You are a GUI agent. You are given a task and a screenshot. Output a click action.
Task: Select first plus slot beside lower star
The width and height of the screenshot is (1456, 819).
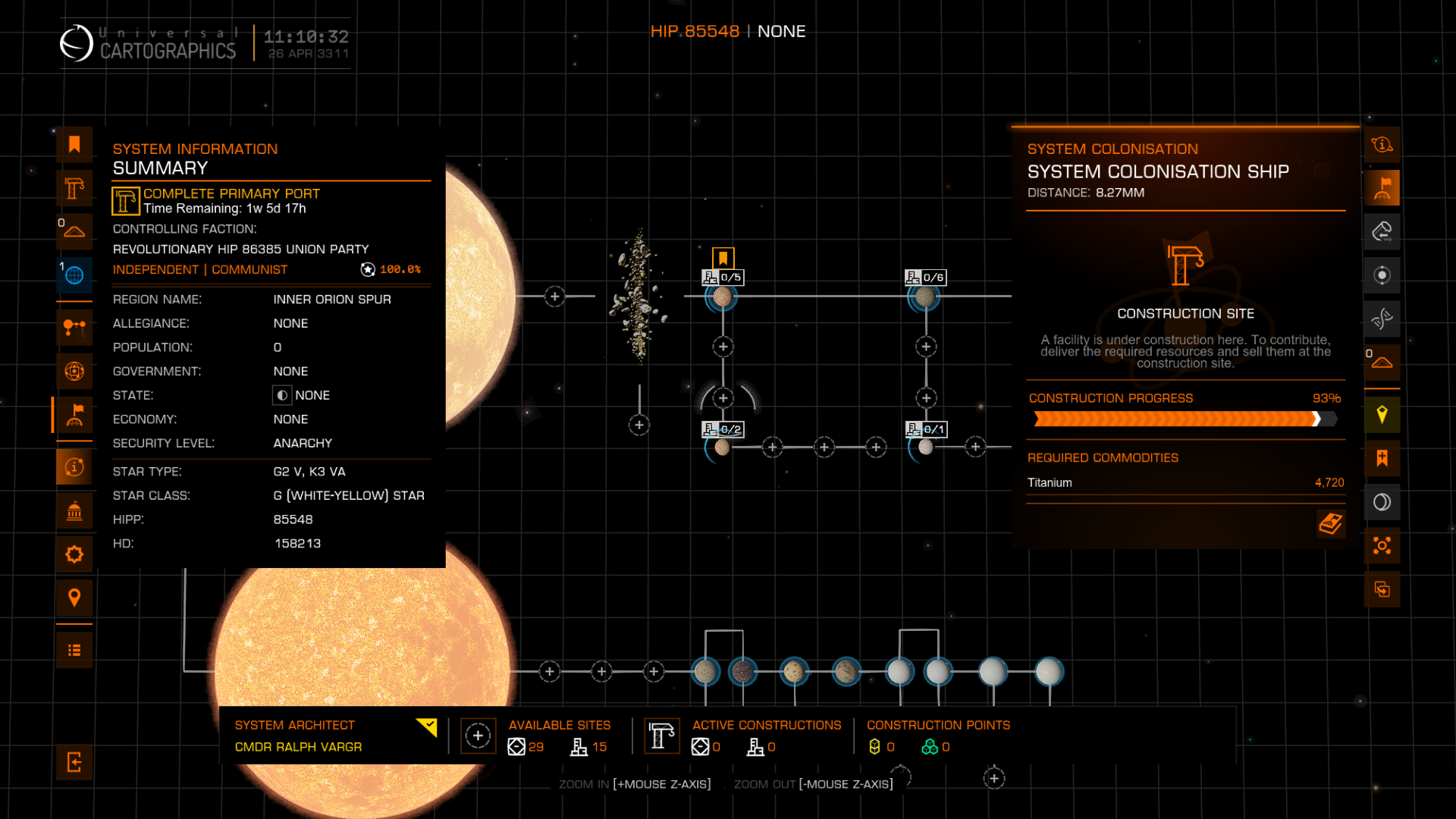pyautogui.click(x=550, y=671)
